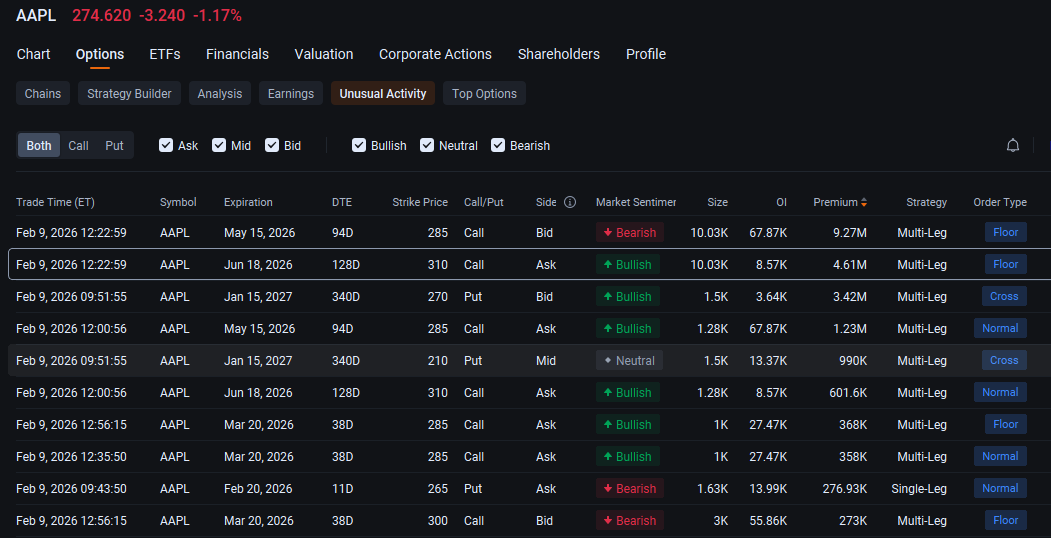1051x538 pixels.
Task: Click the Bearish tag on the 9.27M row
Action: [630, 232]
